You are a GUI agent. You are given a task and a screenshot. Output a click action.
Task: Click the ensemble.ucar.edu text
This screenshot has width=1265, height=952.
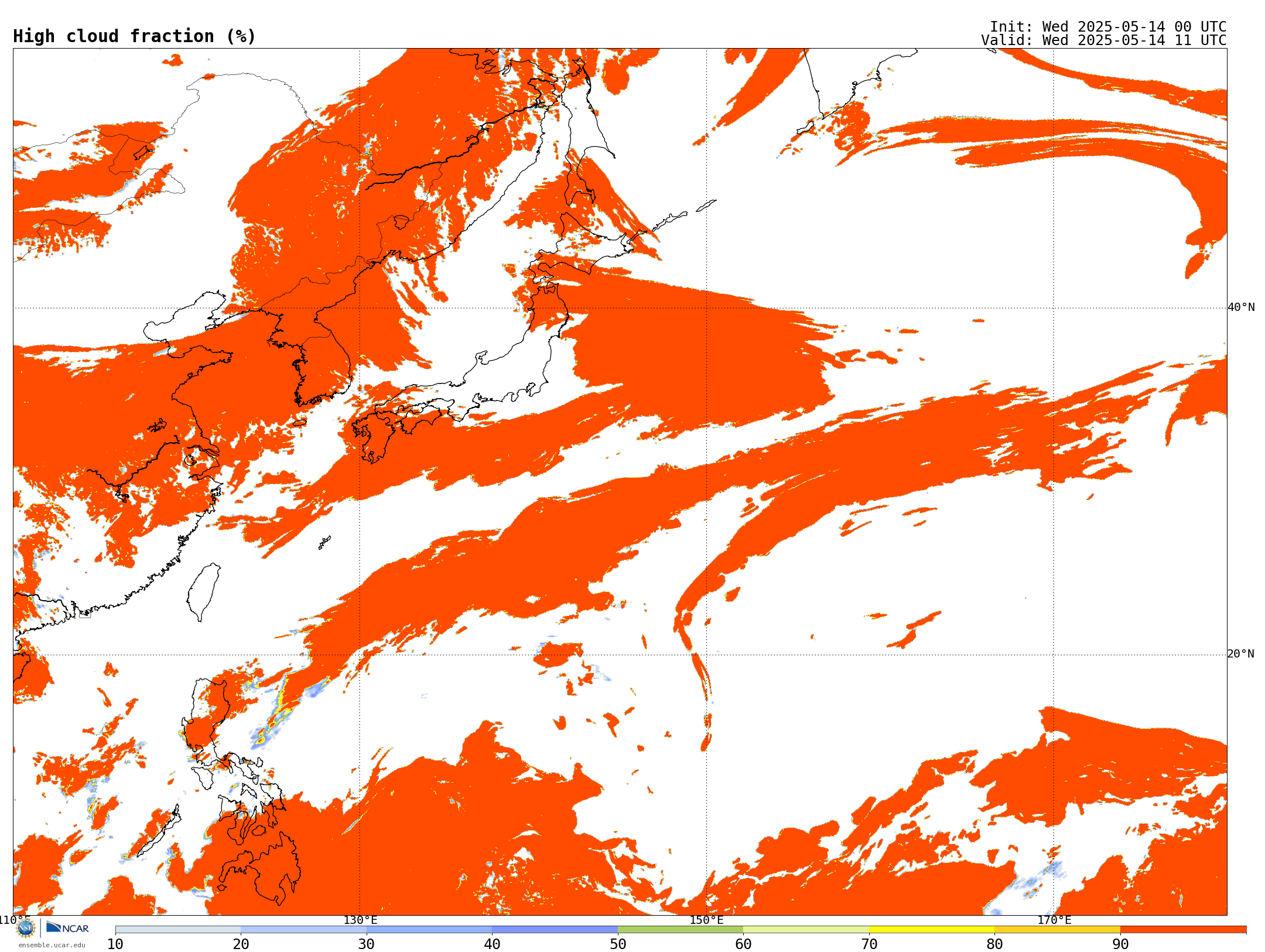pyautogui.click(x=52, y=945)
